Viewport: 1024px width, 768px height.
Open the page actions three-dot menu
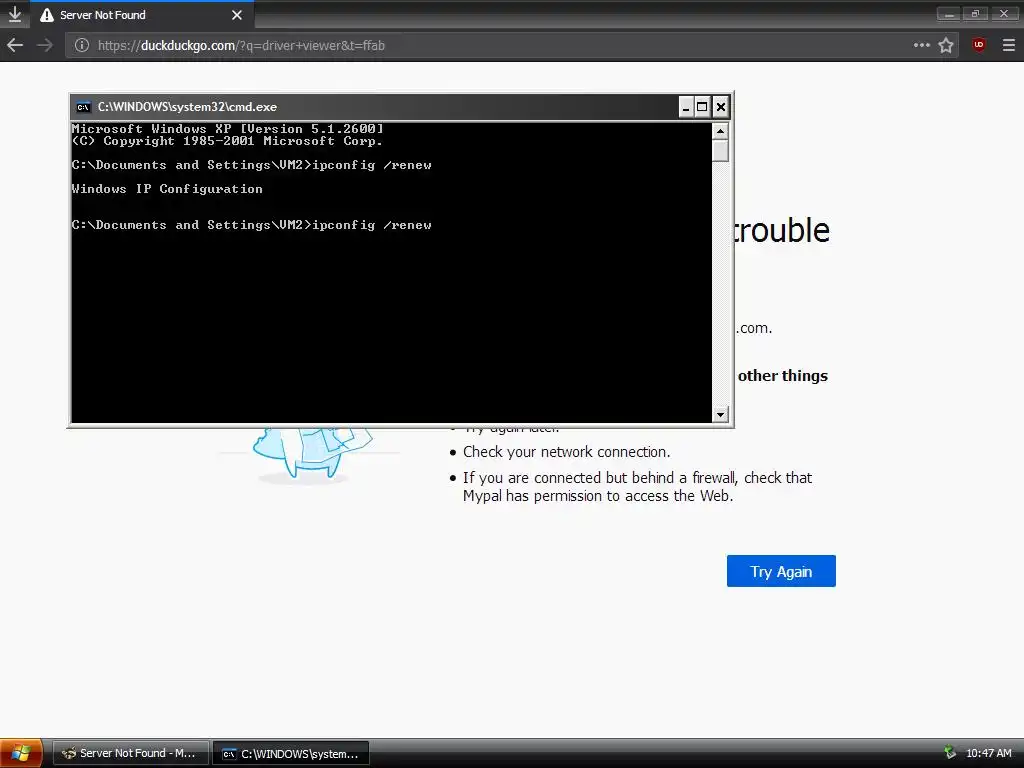tap(921, 45)
